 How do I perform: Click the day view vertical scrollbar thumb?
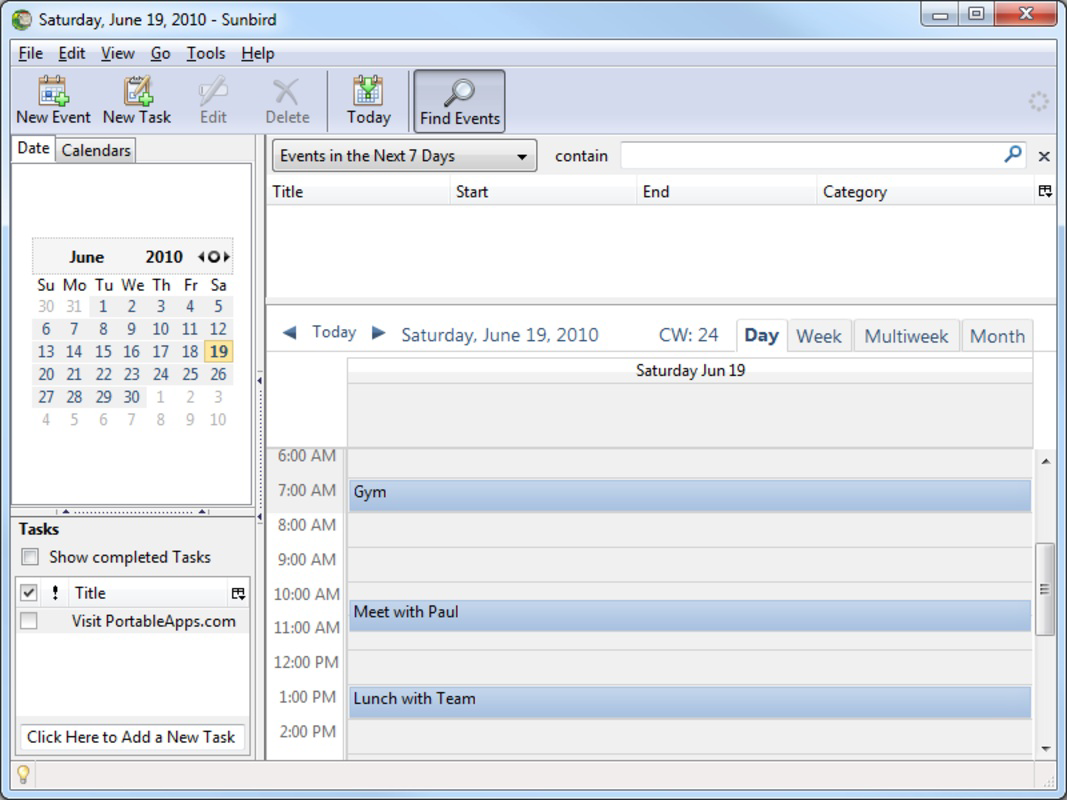[x=1045, y=588]
